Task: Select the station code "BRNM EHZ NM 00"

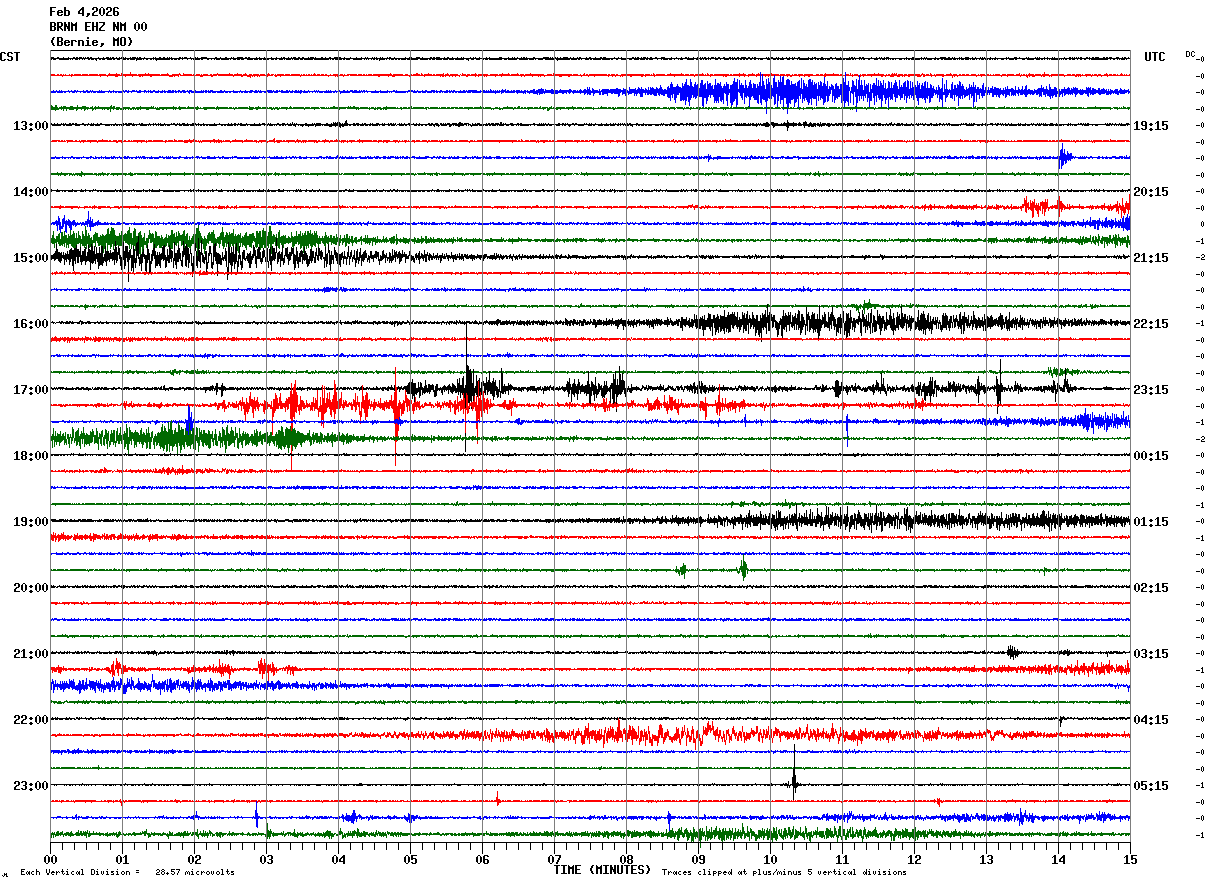Action: [x=98, y=27]
